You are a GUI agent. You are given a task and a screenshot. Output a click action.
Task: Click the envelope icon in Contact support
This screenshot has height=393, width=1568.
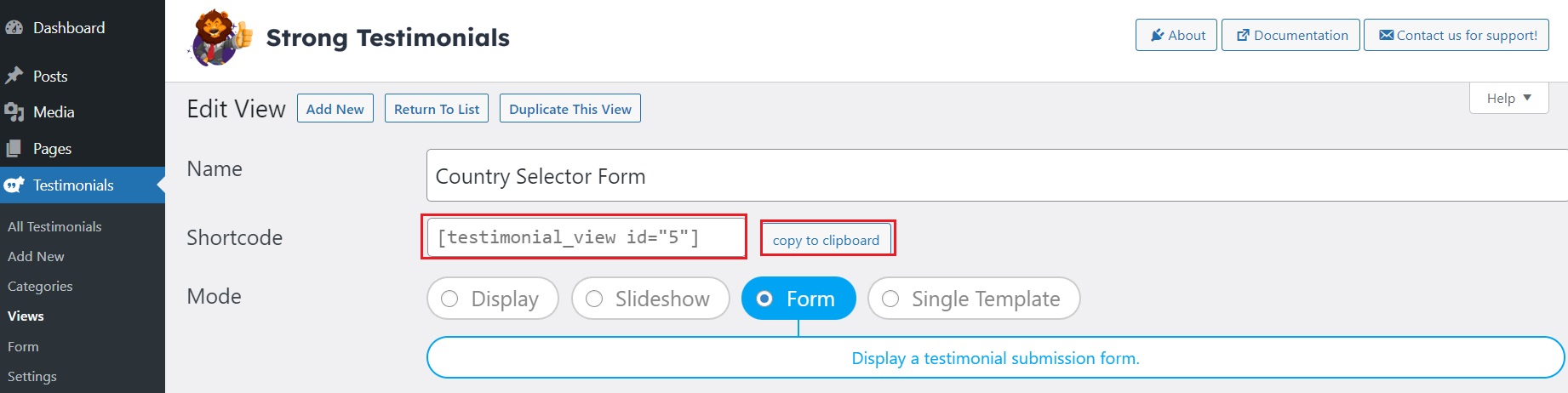pos(1387,36)
